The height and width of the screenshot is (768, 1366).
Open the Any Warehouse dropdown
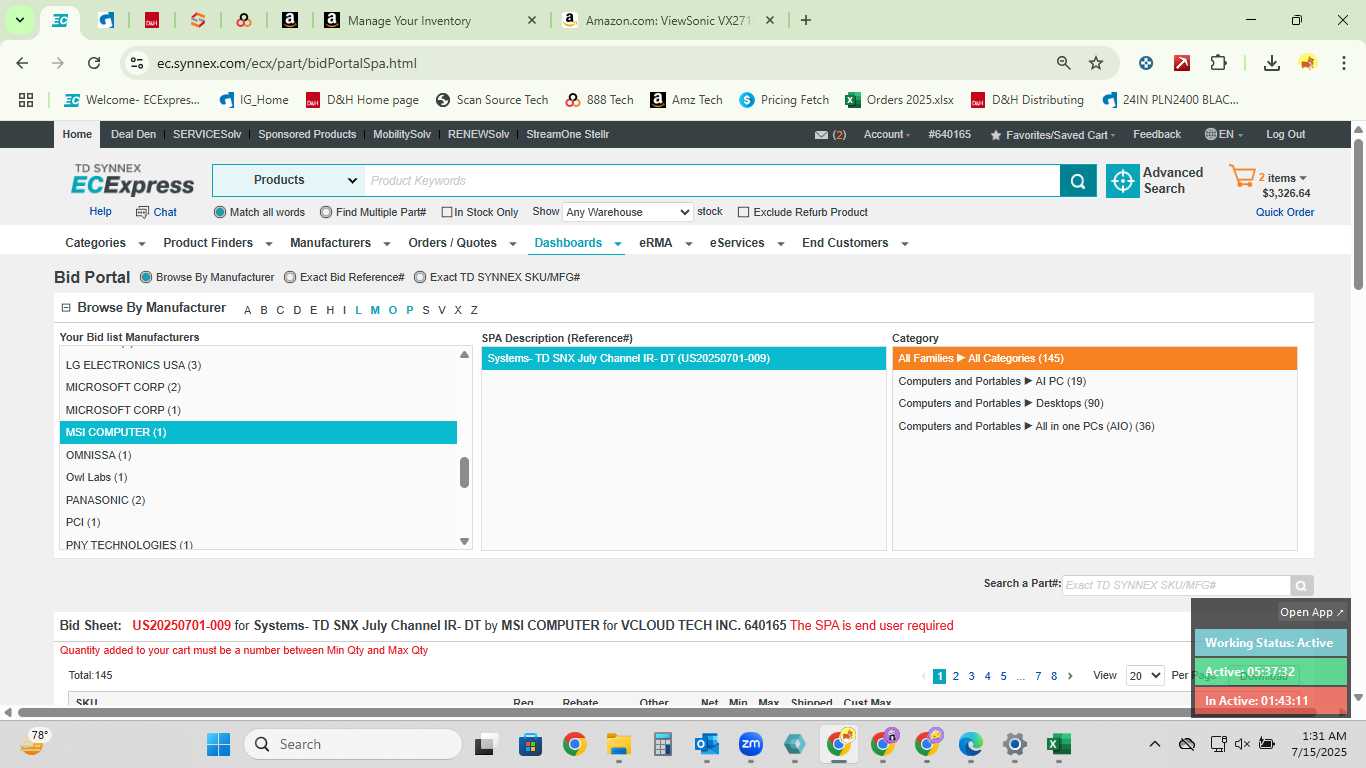[x=627, y=212]
